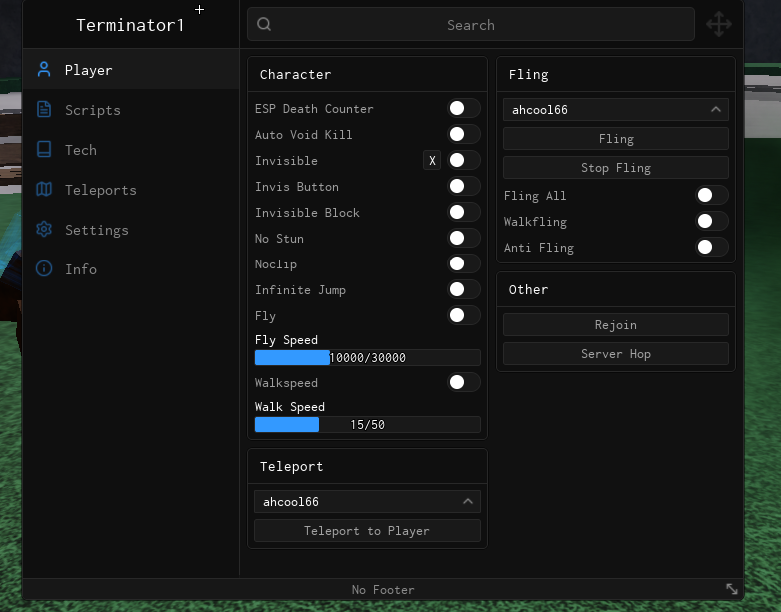Switch on Invisible Block
The height and width of the screenshot is (612, 781).
[x=464, y=212]
